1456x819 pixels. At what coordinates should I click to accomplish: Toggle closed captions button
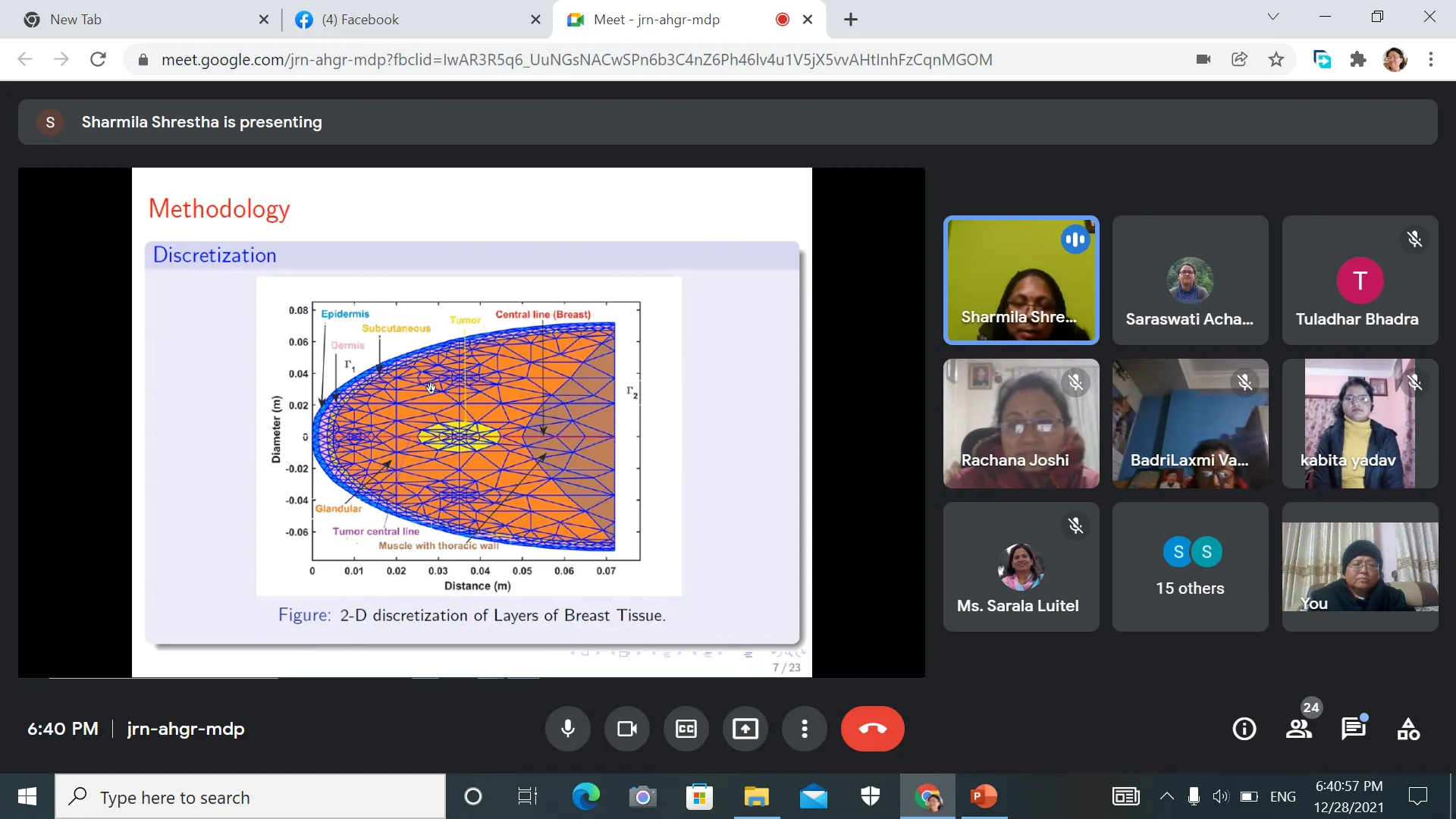click(686, 729)
